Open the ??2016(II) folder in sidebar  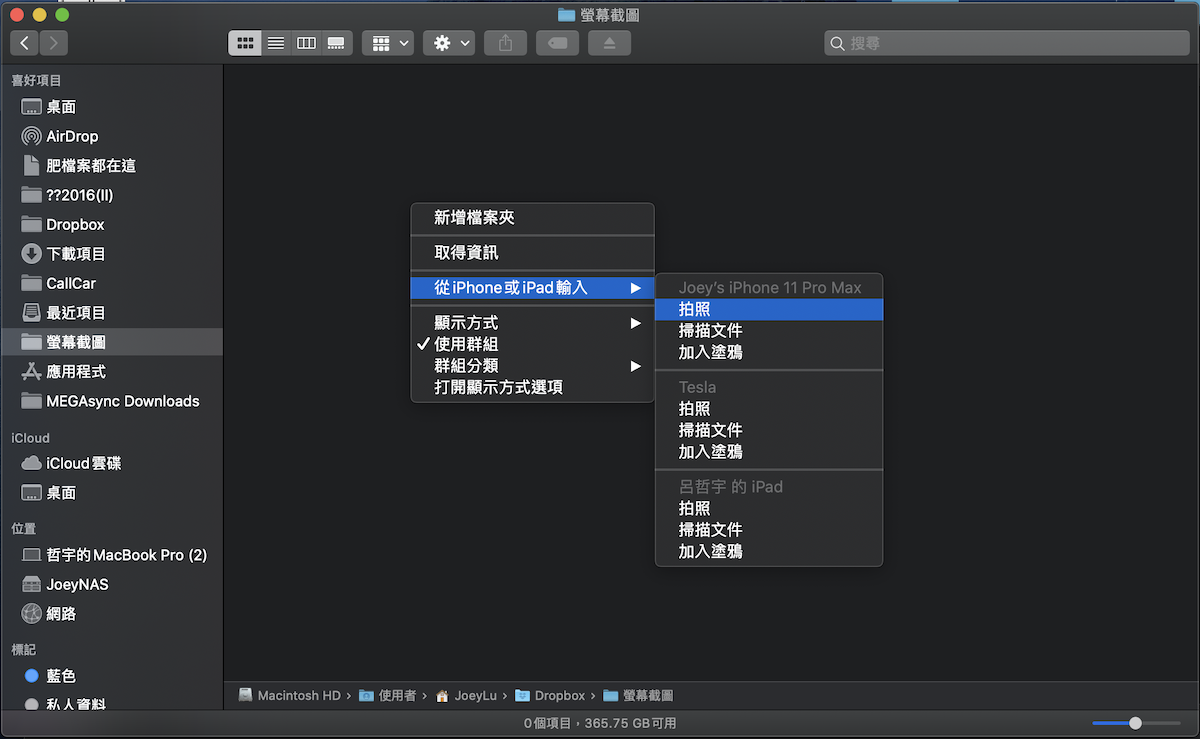point(111,195)
